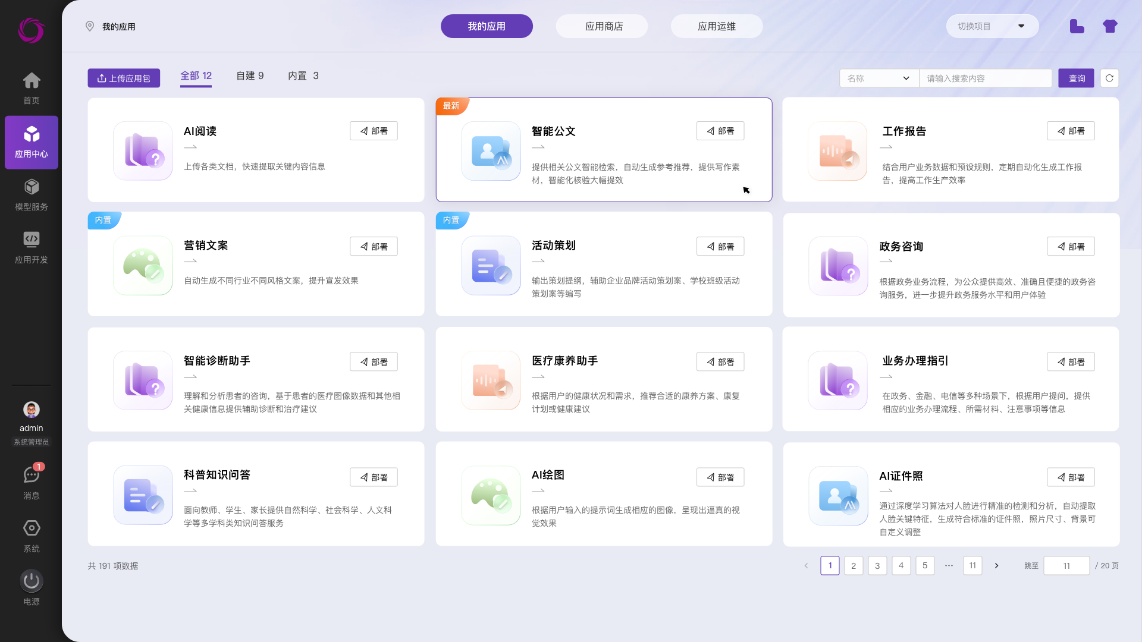Click the pagination ellipsis to jump pages
This screenshot has width=1142, height=642.
(948, 565)
